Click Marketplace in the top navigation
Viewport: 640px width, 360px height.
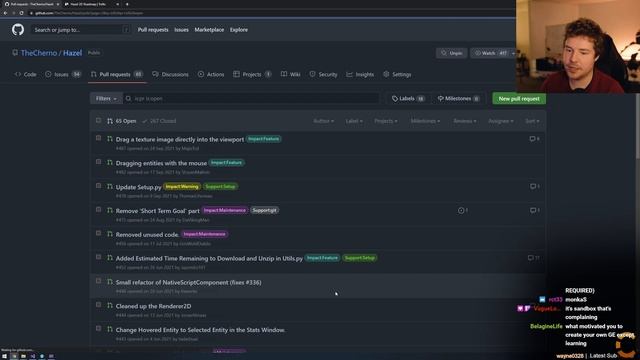209,29
